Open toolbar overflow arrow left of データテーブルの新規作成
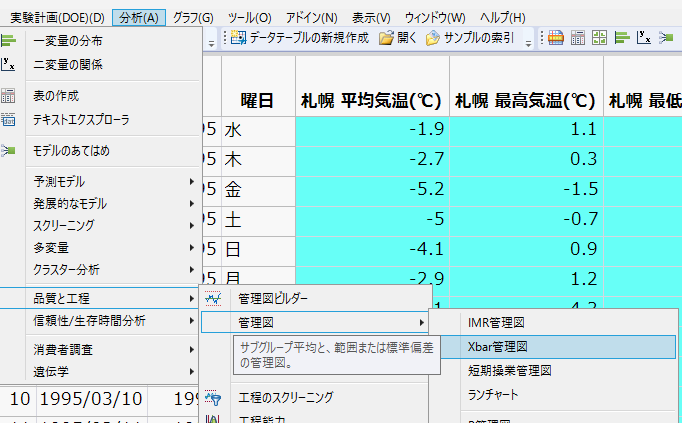Image resolution: width=682 pixels, height=423 pixels. click(211, 43)
